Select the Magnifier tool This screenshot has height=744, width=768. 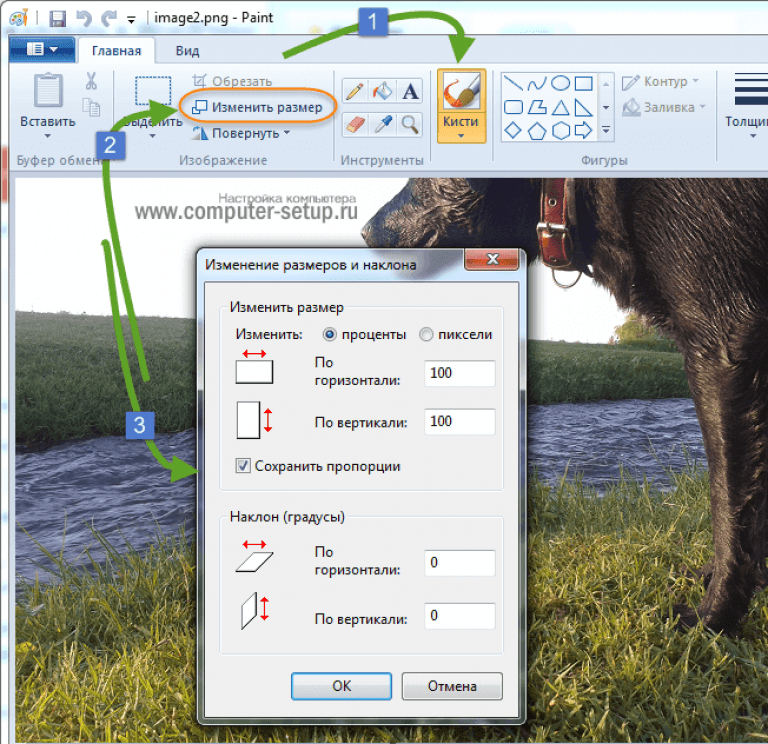pyautogui.click(x=410, y=124)
